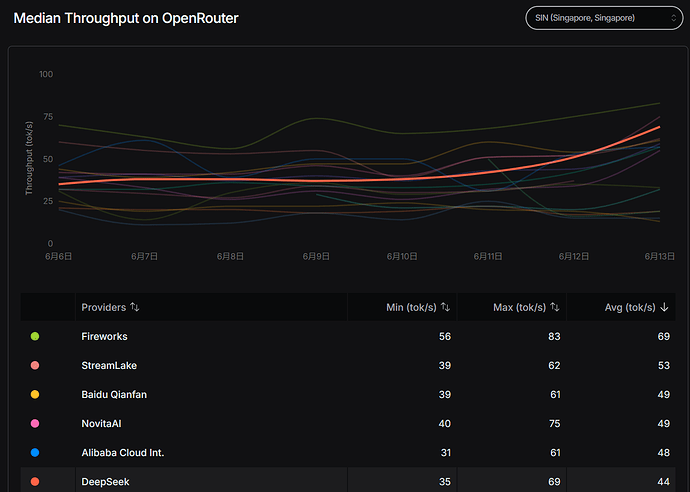Click the Max (tok/s) header label

click(x=519, y=307)
